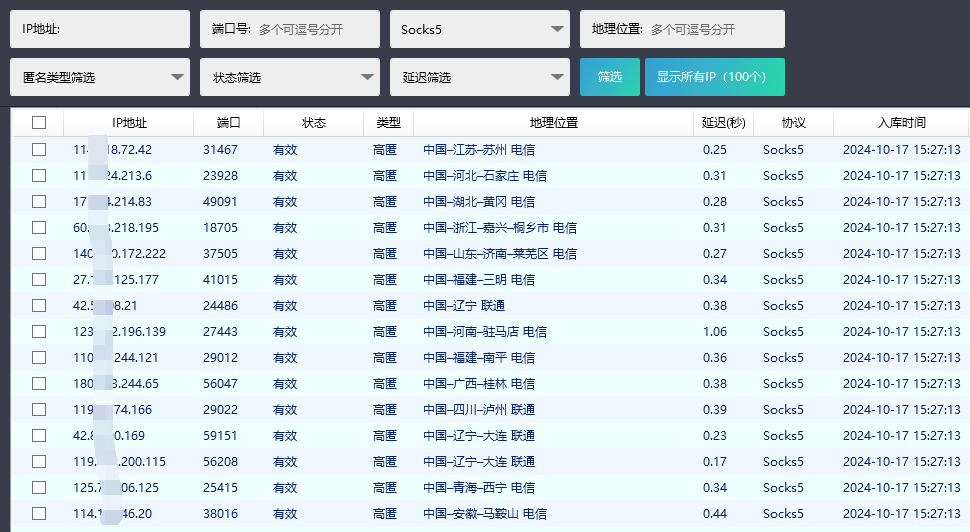Click the 入库时间 column header
970x532 pixels.
pyautogui.click(x=901, y=123)
